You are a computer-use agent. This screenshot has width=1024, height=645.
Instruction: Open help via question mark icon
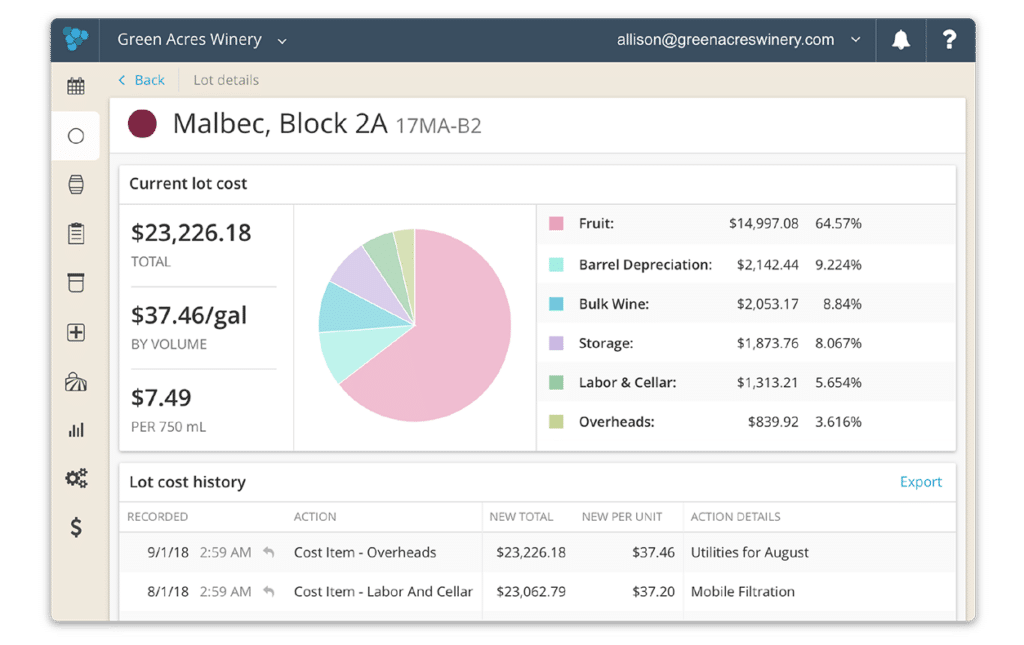[949, 40]
